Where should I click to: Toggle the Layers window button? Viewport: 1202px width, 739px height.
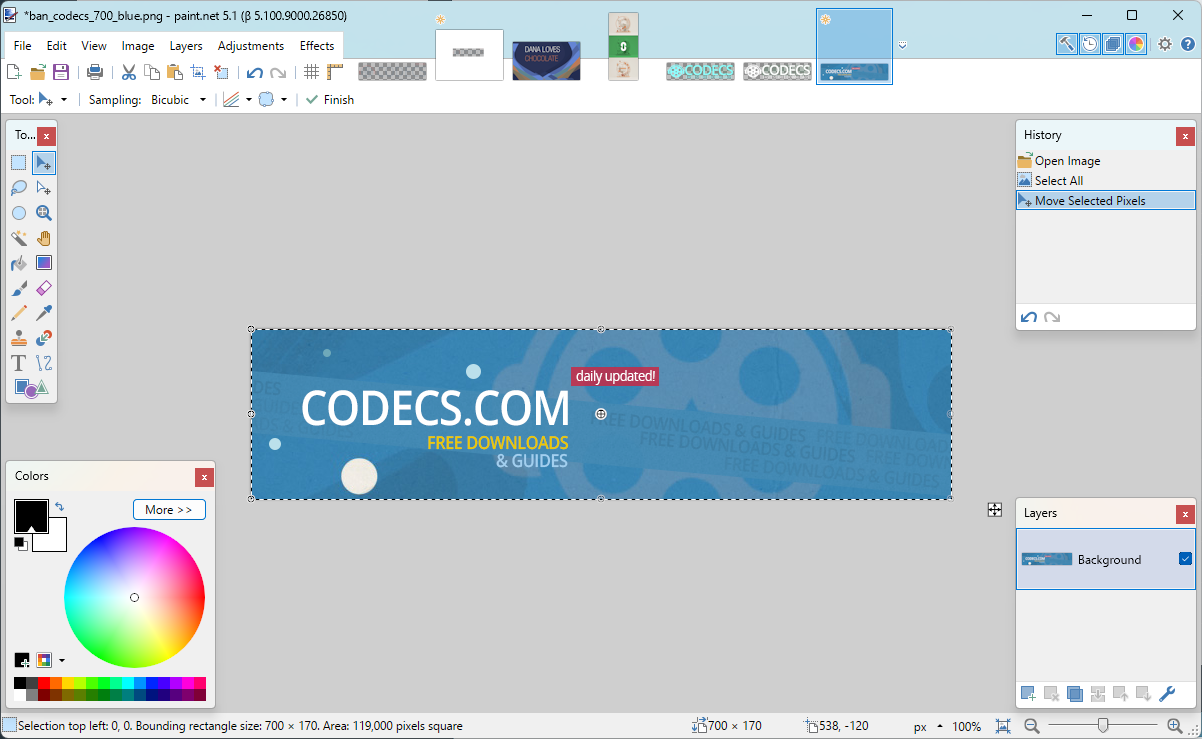(x=1113, y=44)
